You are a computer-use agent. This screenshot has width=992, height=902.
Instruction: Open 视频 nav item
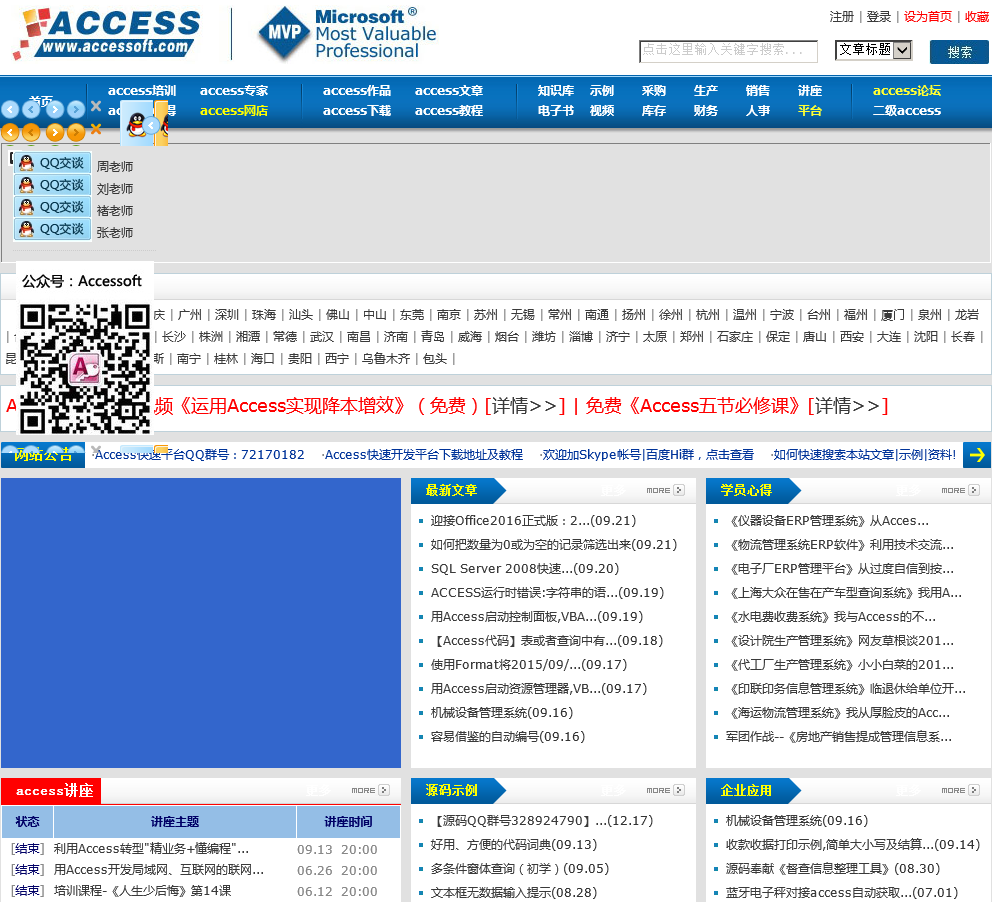[602, 111]
